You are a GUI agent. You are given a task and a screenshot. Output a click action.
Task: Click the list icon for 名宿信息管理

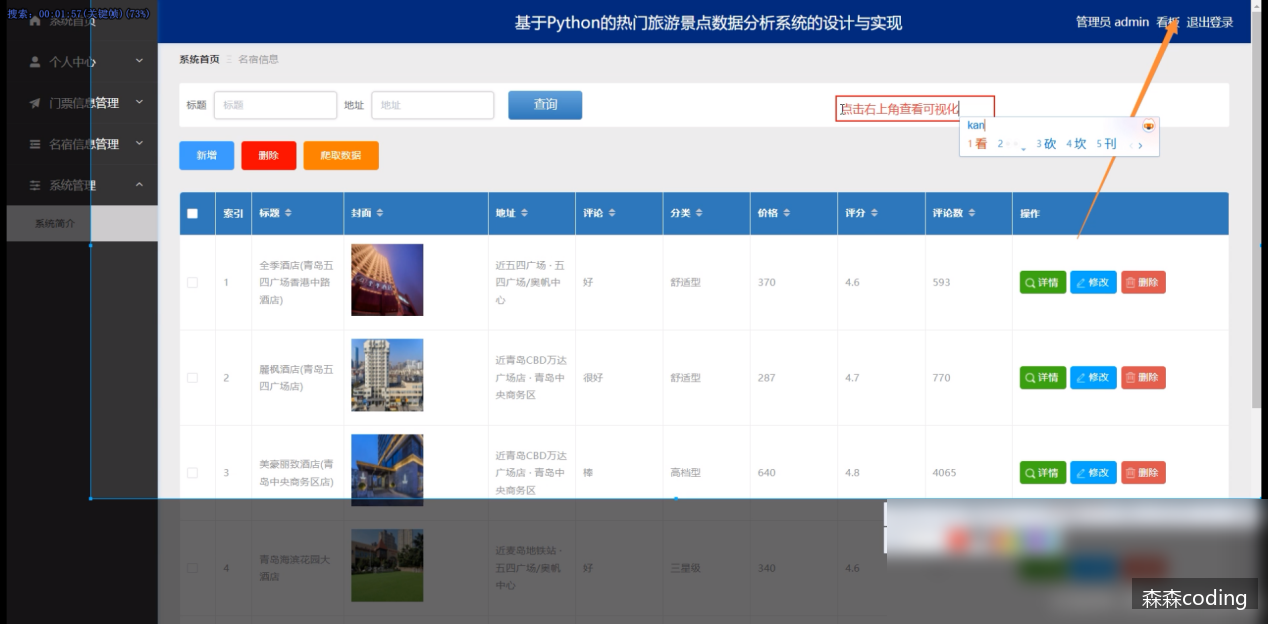[35, 144]
